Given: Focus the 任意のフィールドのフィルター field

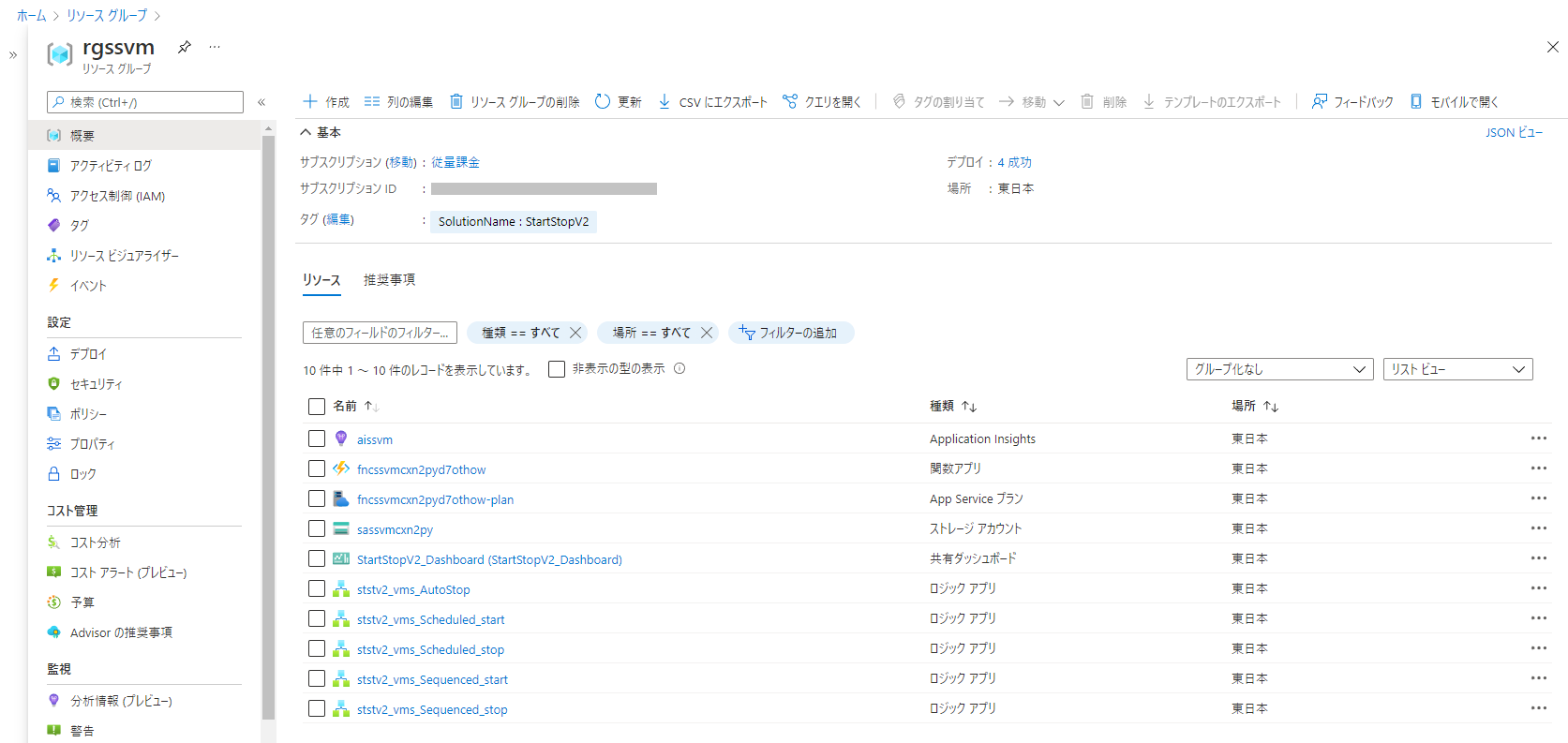Looking at the screenshot, I should [x=380, y=333].
